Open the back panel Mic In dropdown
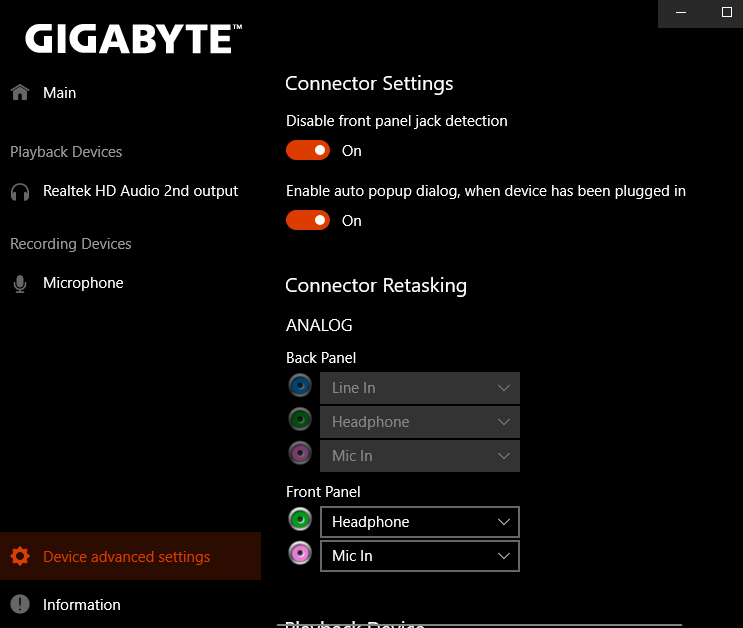 pyautogui.click(x=420, y=456)
